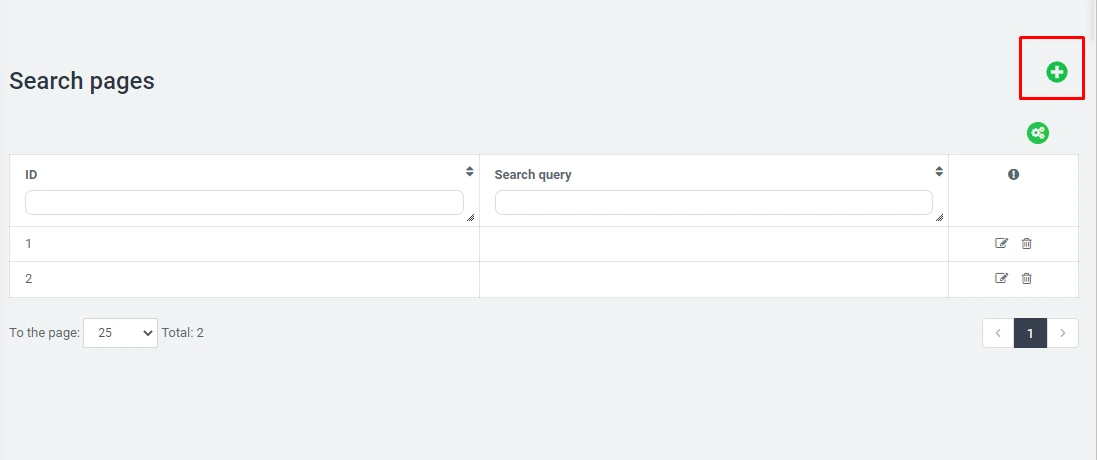Click the Search query filter resize handle
1097x460 pixels.
(939, 217)
